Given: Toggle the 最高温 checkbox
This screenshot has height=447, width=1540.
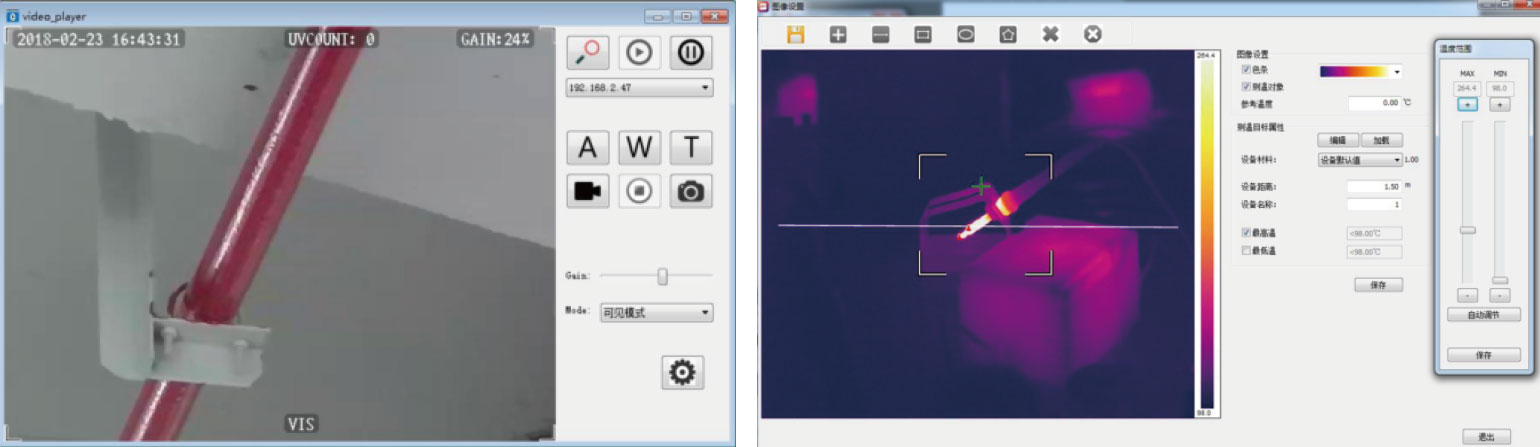Looking at the screenshot, I should point(1245,233).
